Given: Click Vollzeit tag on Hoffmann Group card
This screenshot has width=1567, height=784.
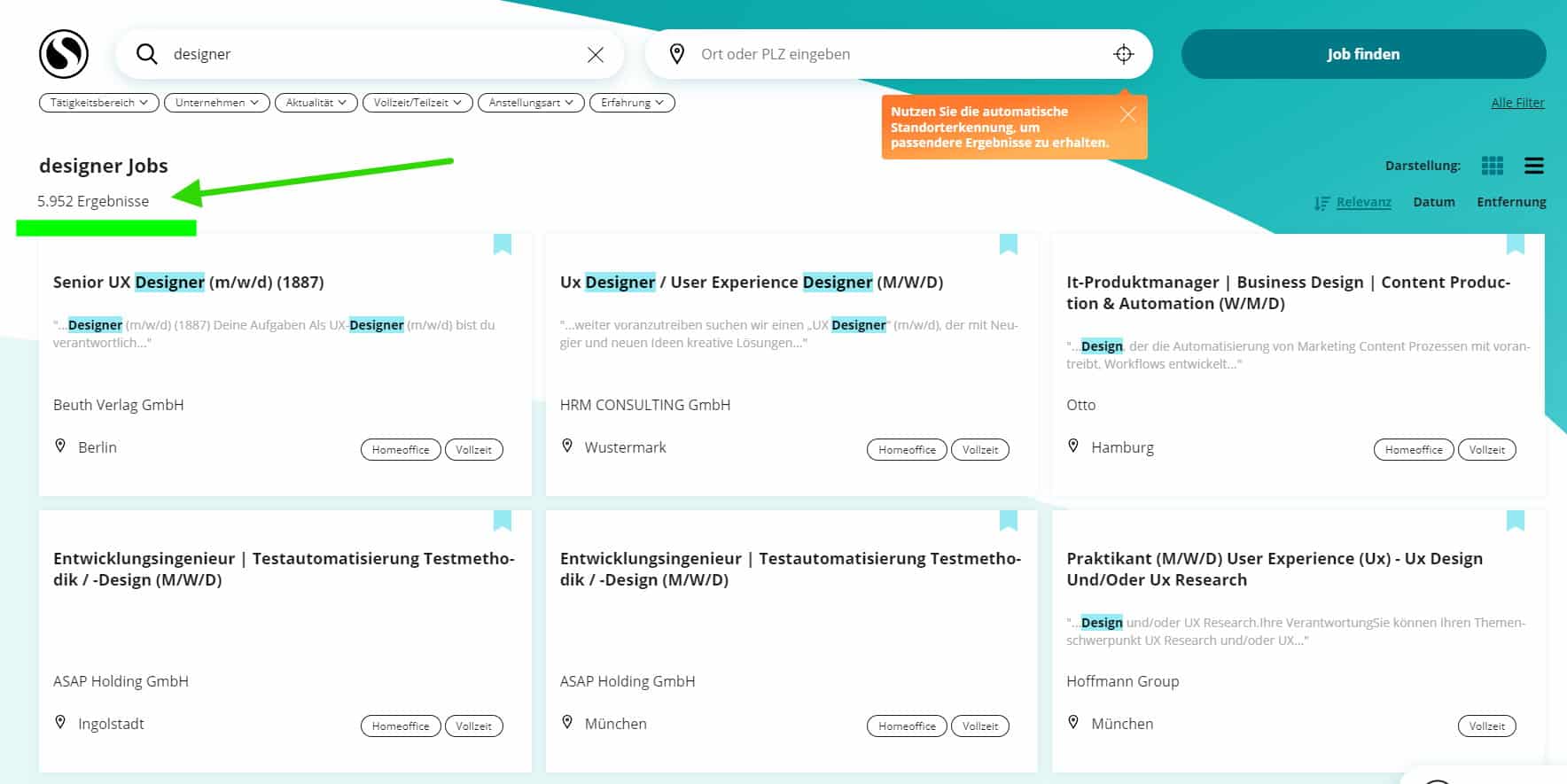Looking at the screenshot, I should [x=1487, y=726].
